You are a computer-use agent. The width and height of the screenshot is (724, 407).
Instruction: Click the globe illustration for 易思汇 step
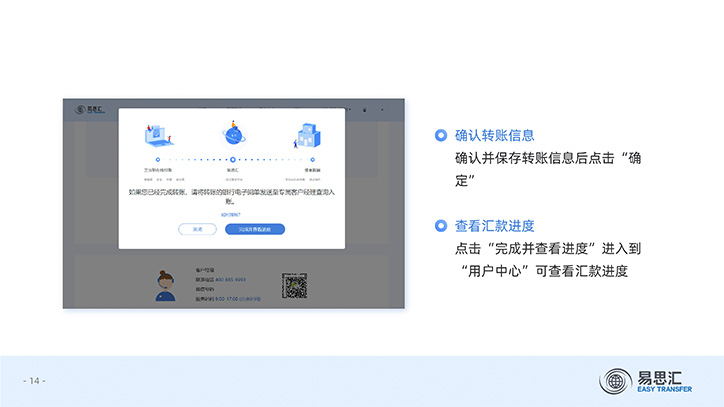(232, 133)
